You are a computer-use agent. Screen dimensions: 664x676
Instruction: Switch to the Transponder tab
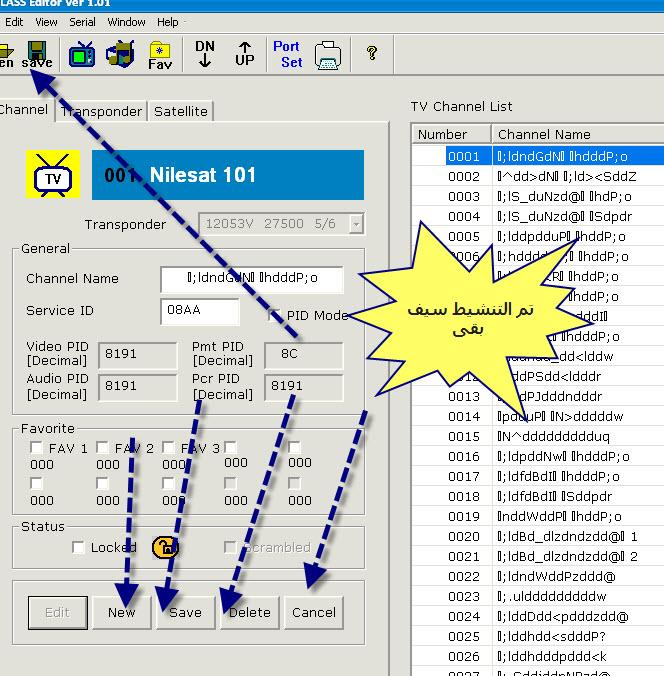[x=101, y=111]
